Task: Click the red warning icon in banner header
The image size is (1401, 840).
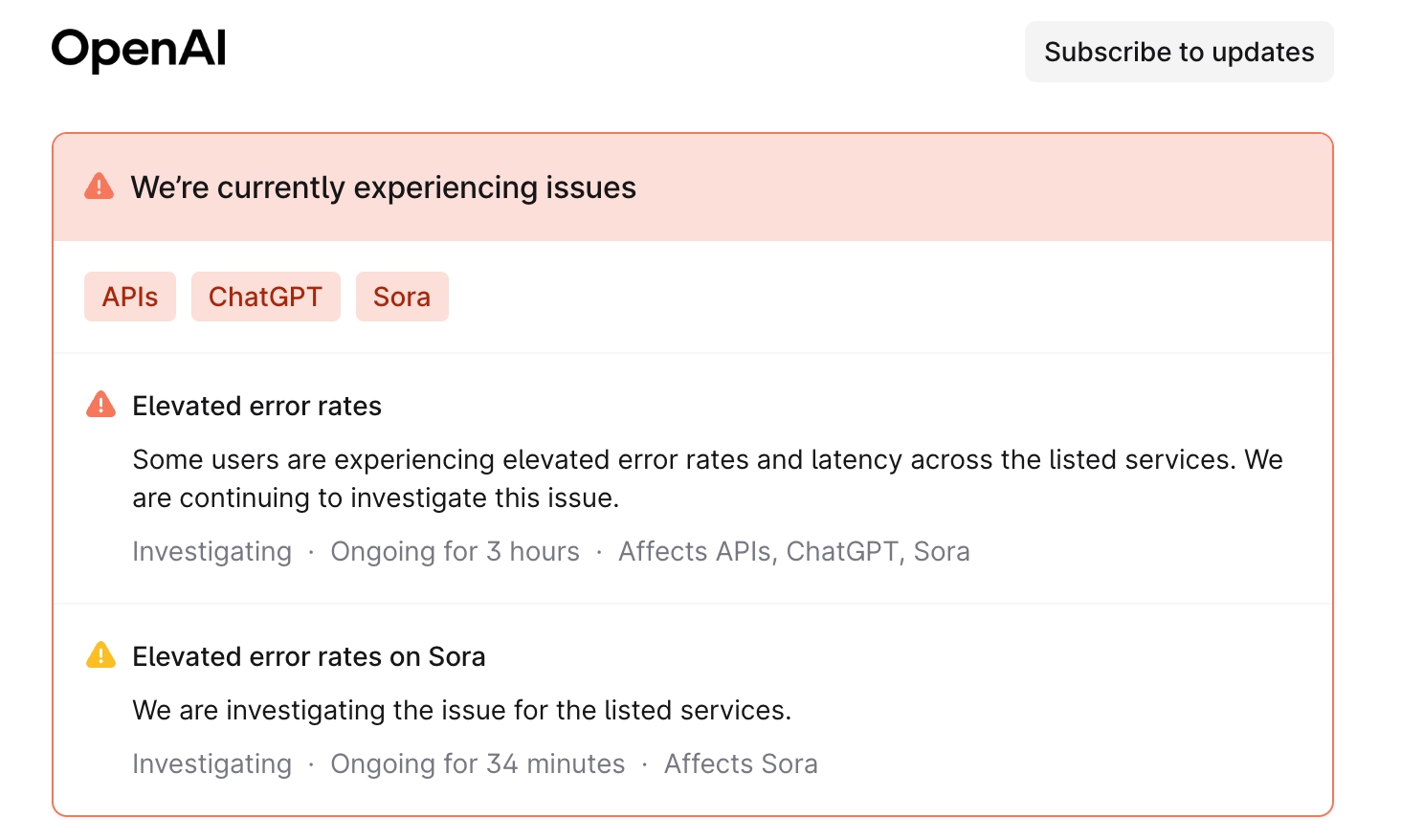Action: [x=100, y=187]
